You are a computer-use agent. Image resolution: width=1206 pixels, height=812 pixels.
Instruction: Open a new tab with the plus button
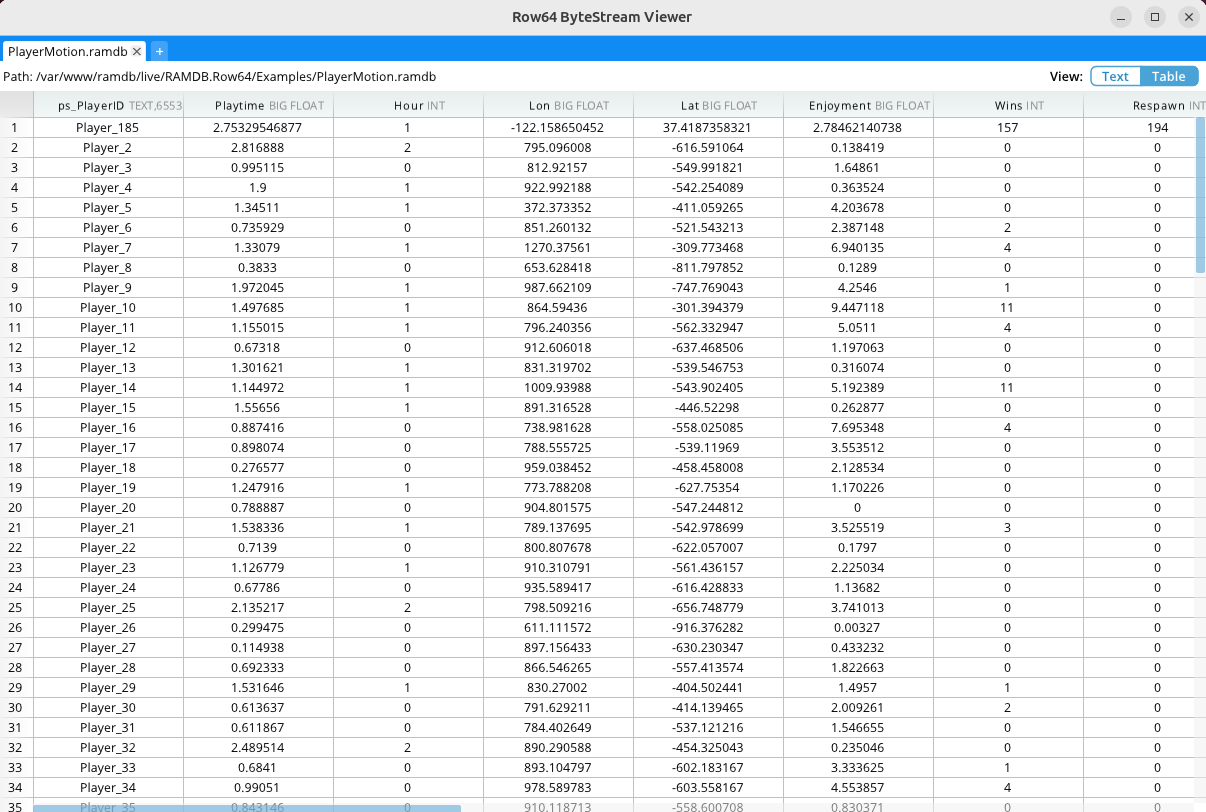[159, 51]
